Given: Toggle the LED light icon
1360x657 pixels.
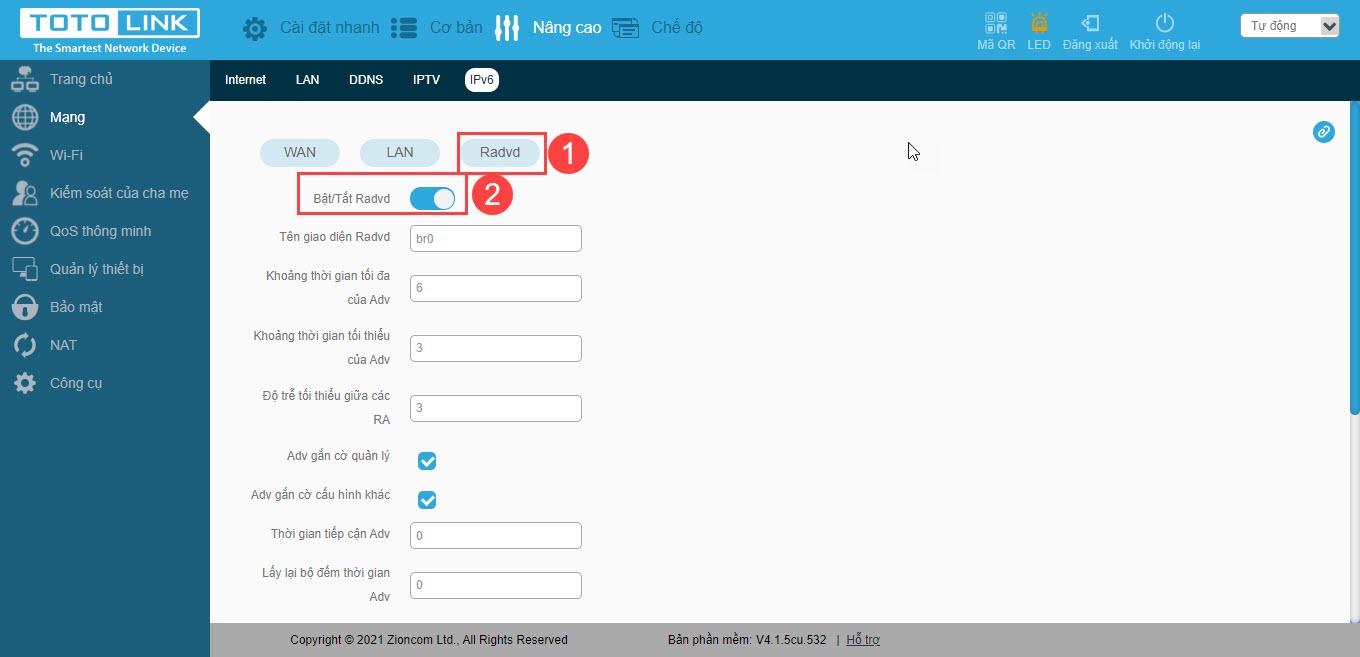Looking at the screenshot, I should pyautogui.click(x=1039, y=23).
